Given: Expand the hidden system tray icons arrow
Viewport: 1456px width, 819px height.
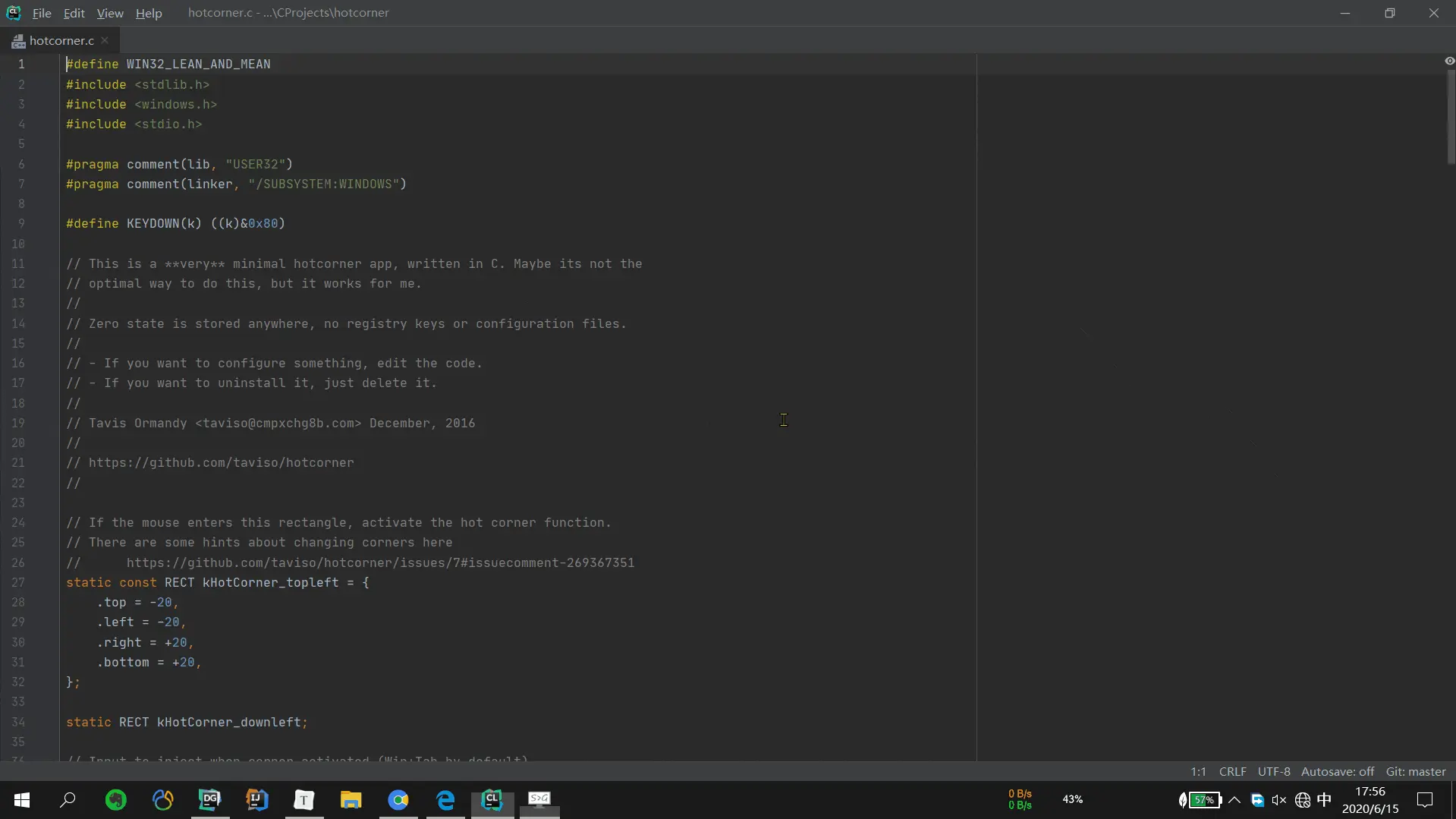Looking at the screenshot, I should tap(1234, 800).
